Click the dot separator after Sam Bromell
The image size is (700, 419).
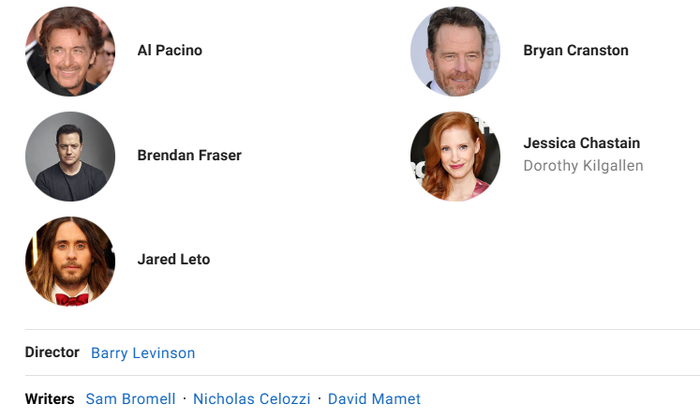pyautogui.click(x=184, y=399)
